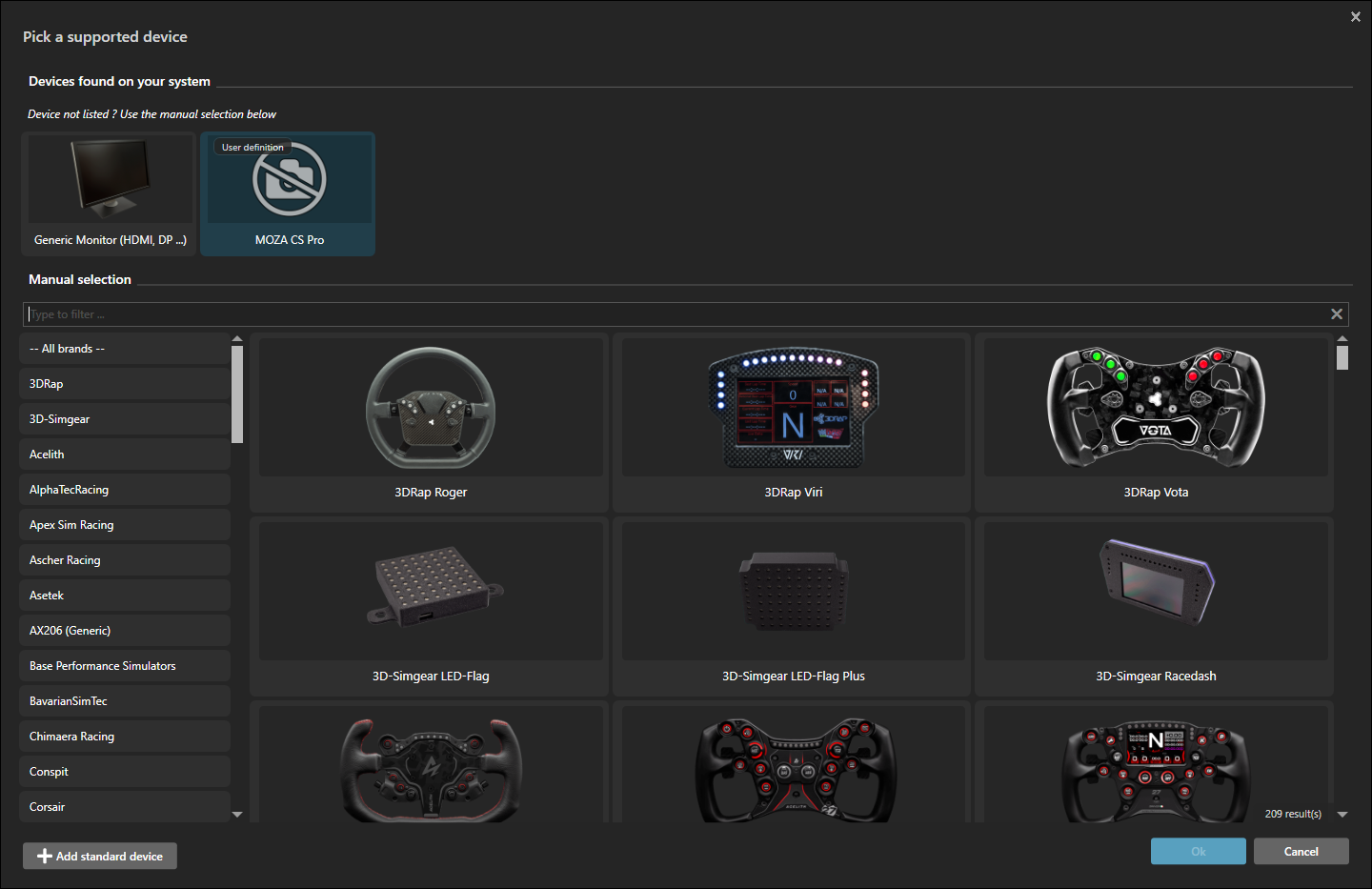Click the device grid scroll-up arrow
This screenshot has width=1372, height=889.
pyautogui.click(x=1342, y=338)
